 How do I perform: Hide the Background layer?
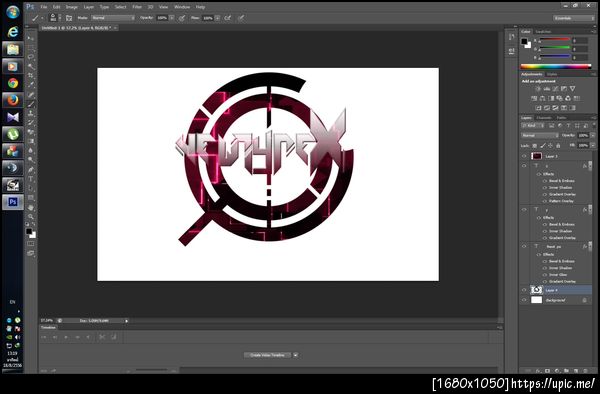[x=524, y=300]
